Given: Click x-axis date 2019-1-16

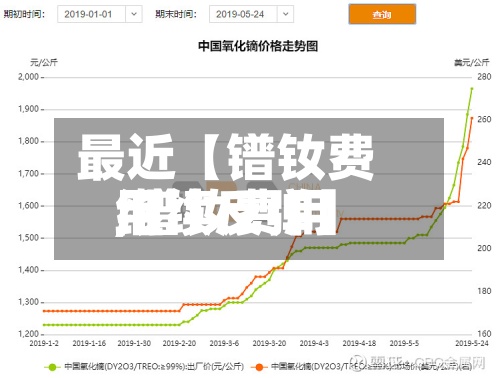Looking at the screenshot, I should [x=89, y=343].
